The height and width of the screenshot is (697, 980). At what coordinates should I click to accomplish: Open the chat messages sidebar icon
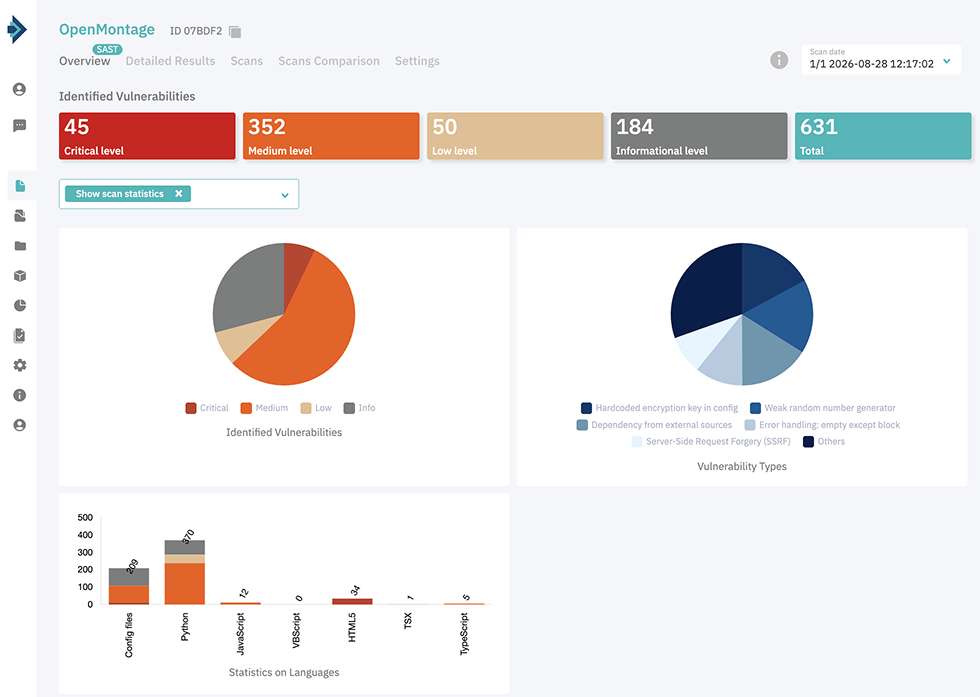pyautogui.click(x=19, y=126)
